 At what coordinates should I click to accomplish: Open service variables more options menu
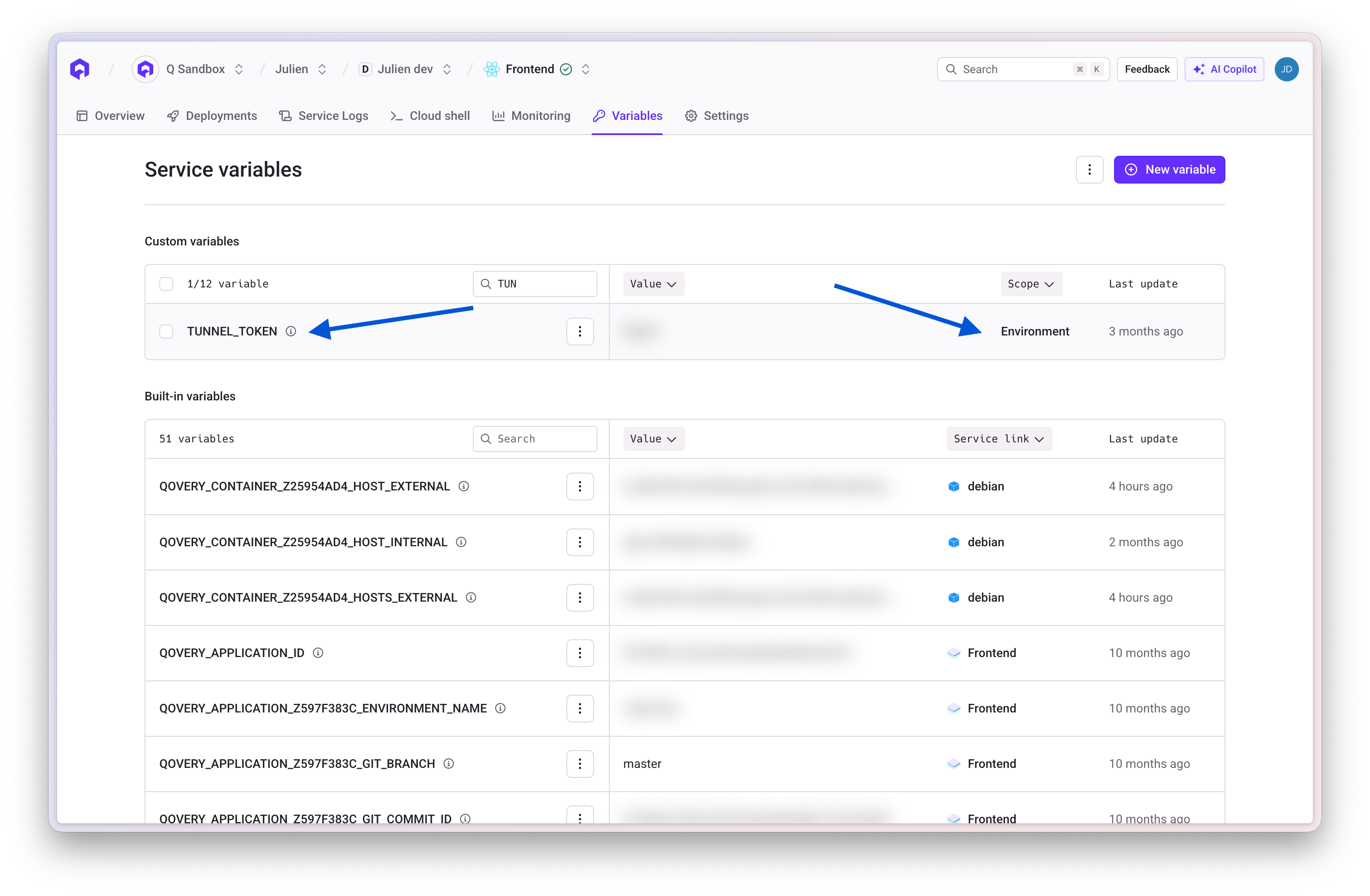point(1089,170)
